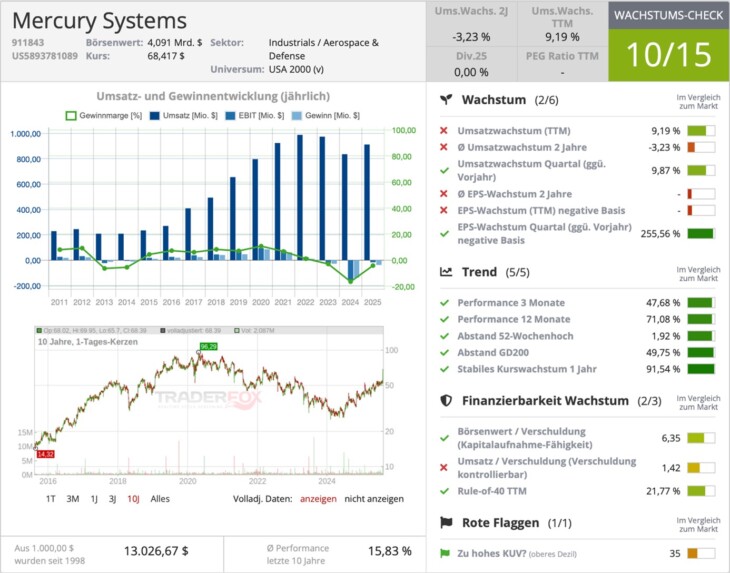This screenshot has height=573, width=730.
Task: Click the 255,56 % EPS growth value
Action: tap(660, 233)
